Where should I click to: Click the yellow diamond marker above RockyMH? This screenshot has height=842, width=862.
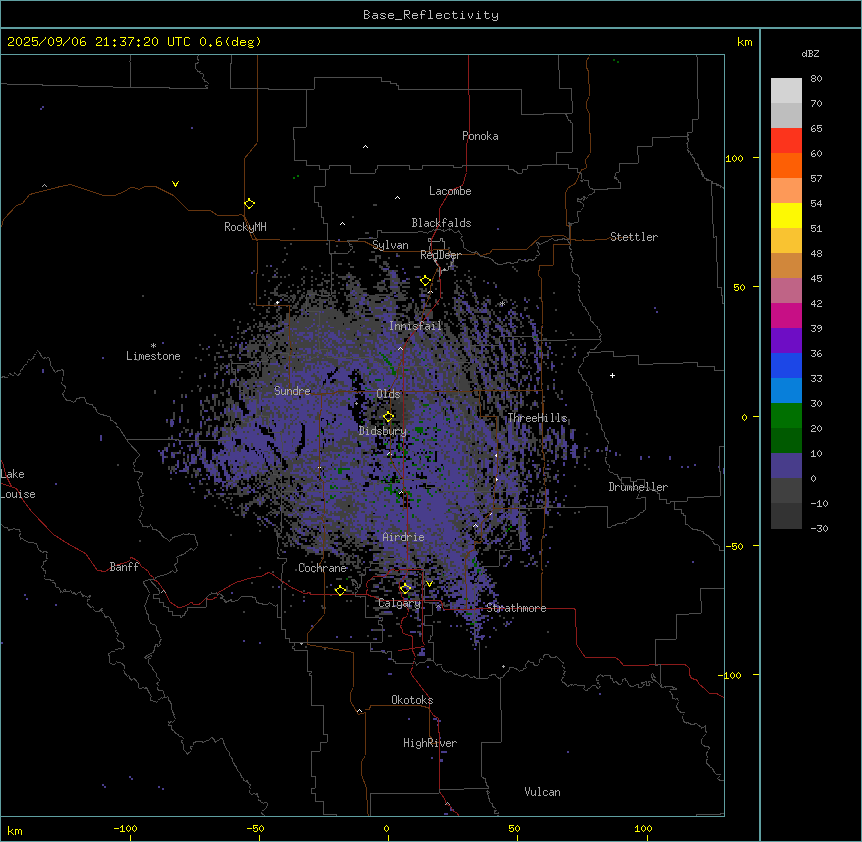tap(250, 204)
